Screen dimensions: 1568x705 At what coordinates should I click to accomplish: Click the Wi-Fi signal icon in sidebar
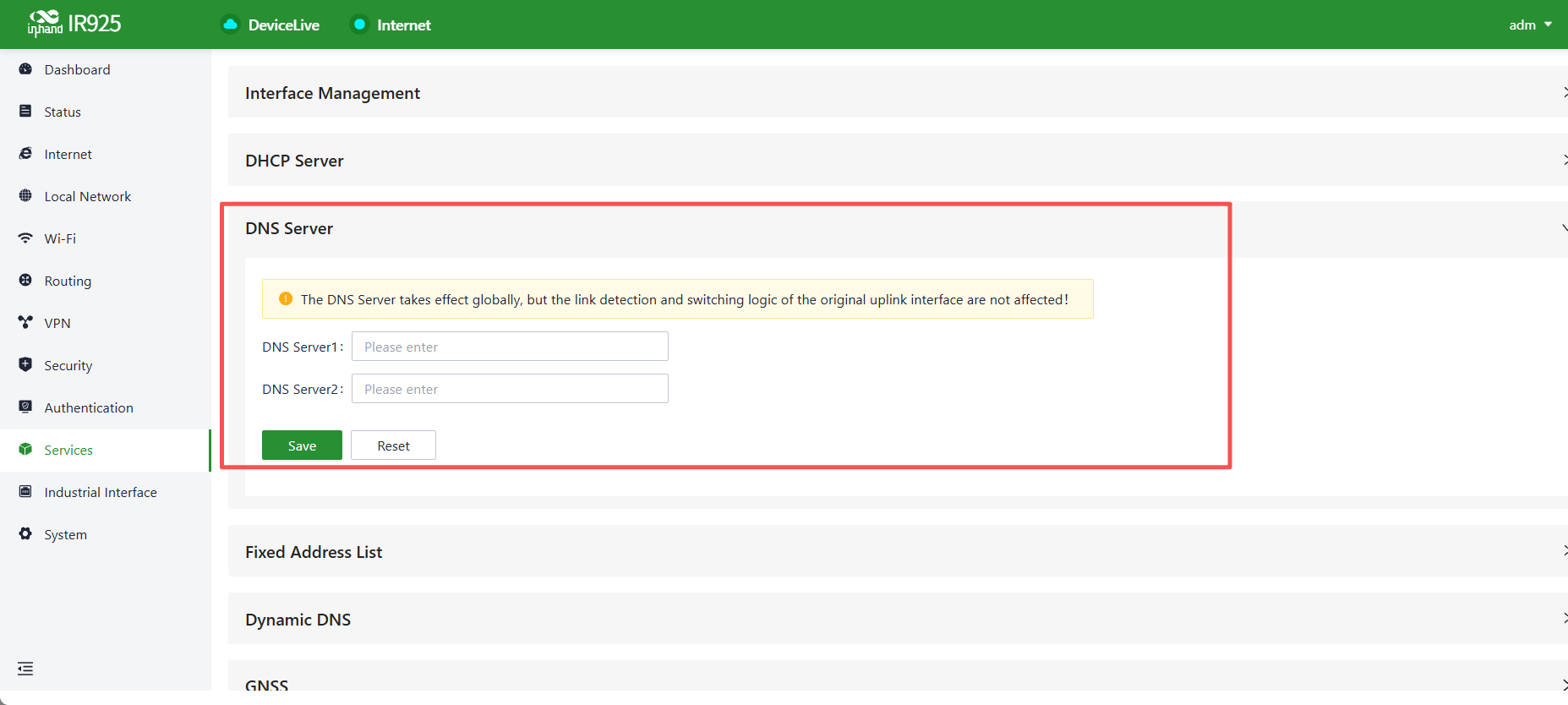tap(25, 238)
